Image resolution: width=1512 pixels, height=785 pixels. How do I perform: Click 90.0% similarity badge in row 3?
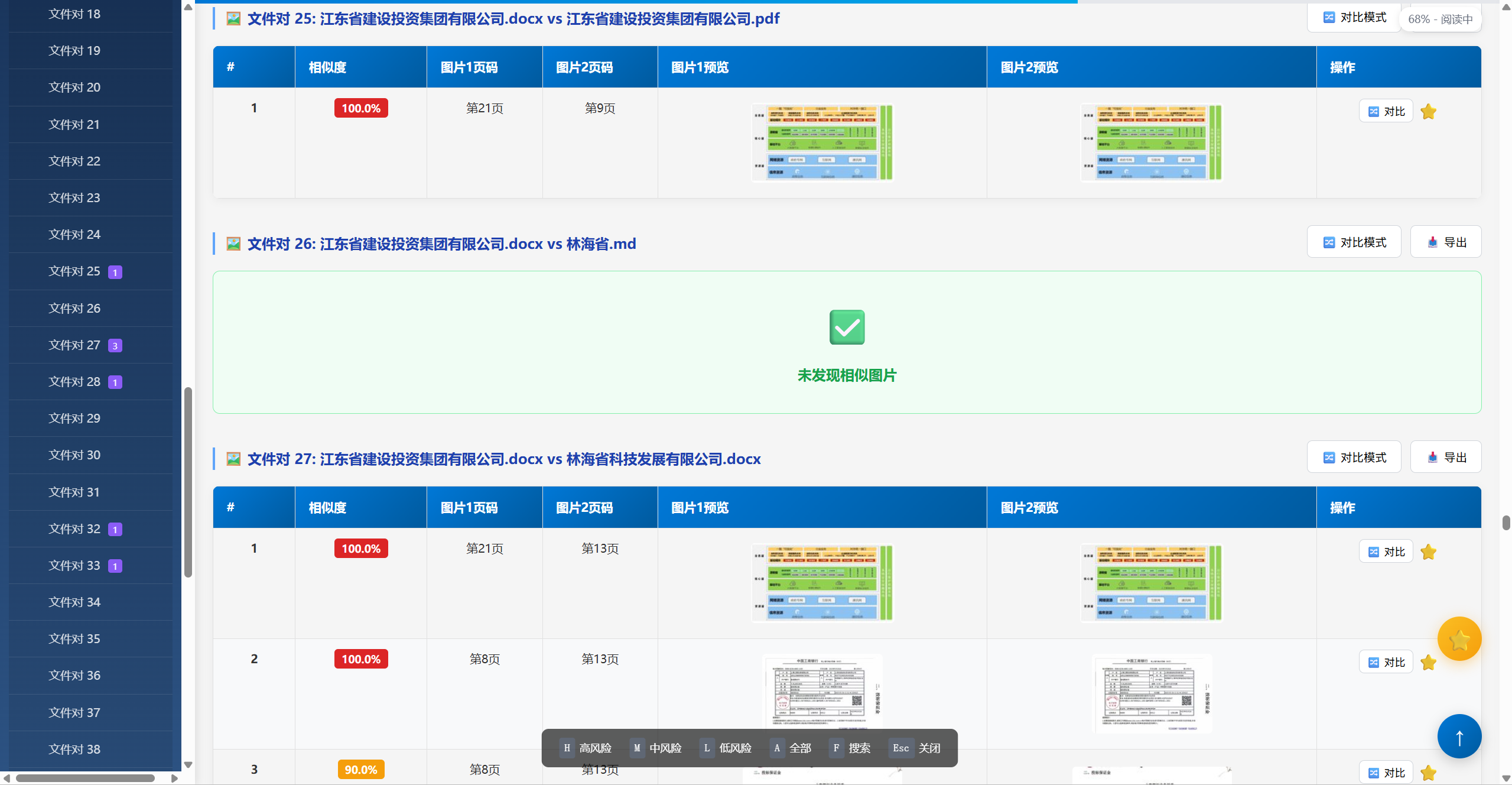tap(360, 770)
